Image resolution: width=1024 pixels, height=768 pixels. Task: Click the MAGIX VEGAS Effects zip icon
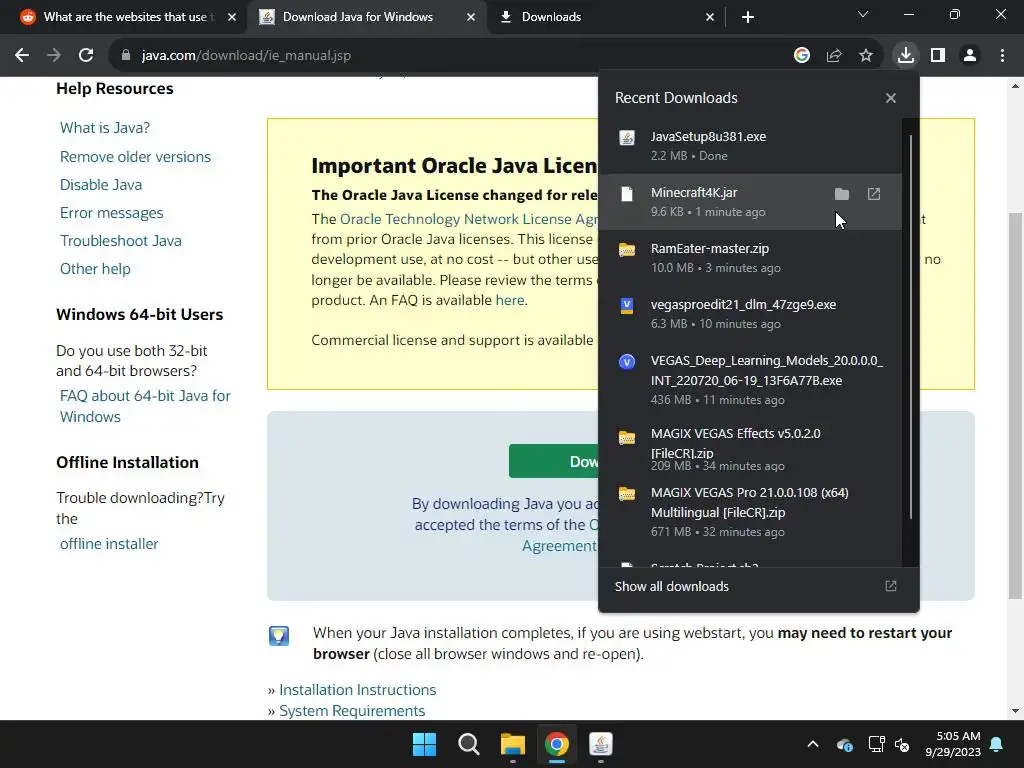coord(627,438)
